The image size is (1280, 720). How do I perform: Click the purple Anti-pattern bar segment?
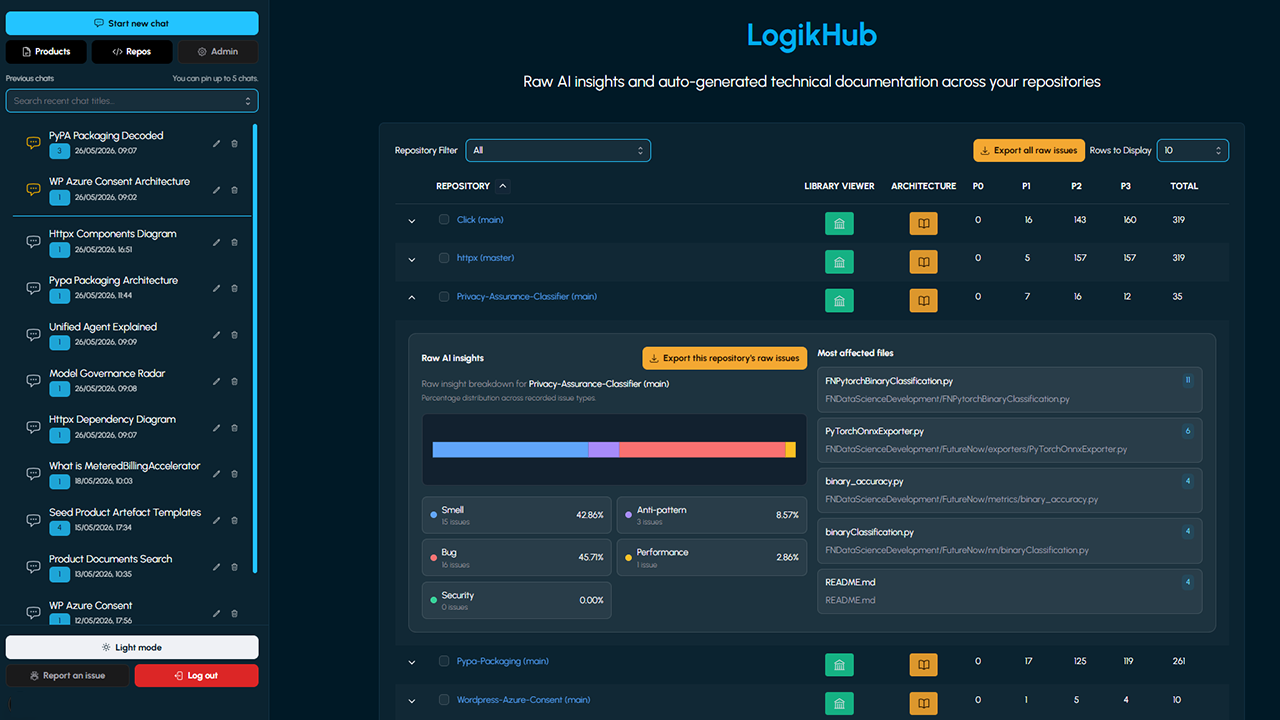pyautogui.click(x=603, y=450)
